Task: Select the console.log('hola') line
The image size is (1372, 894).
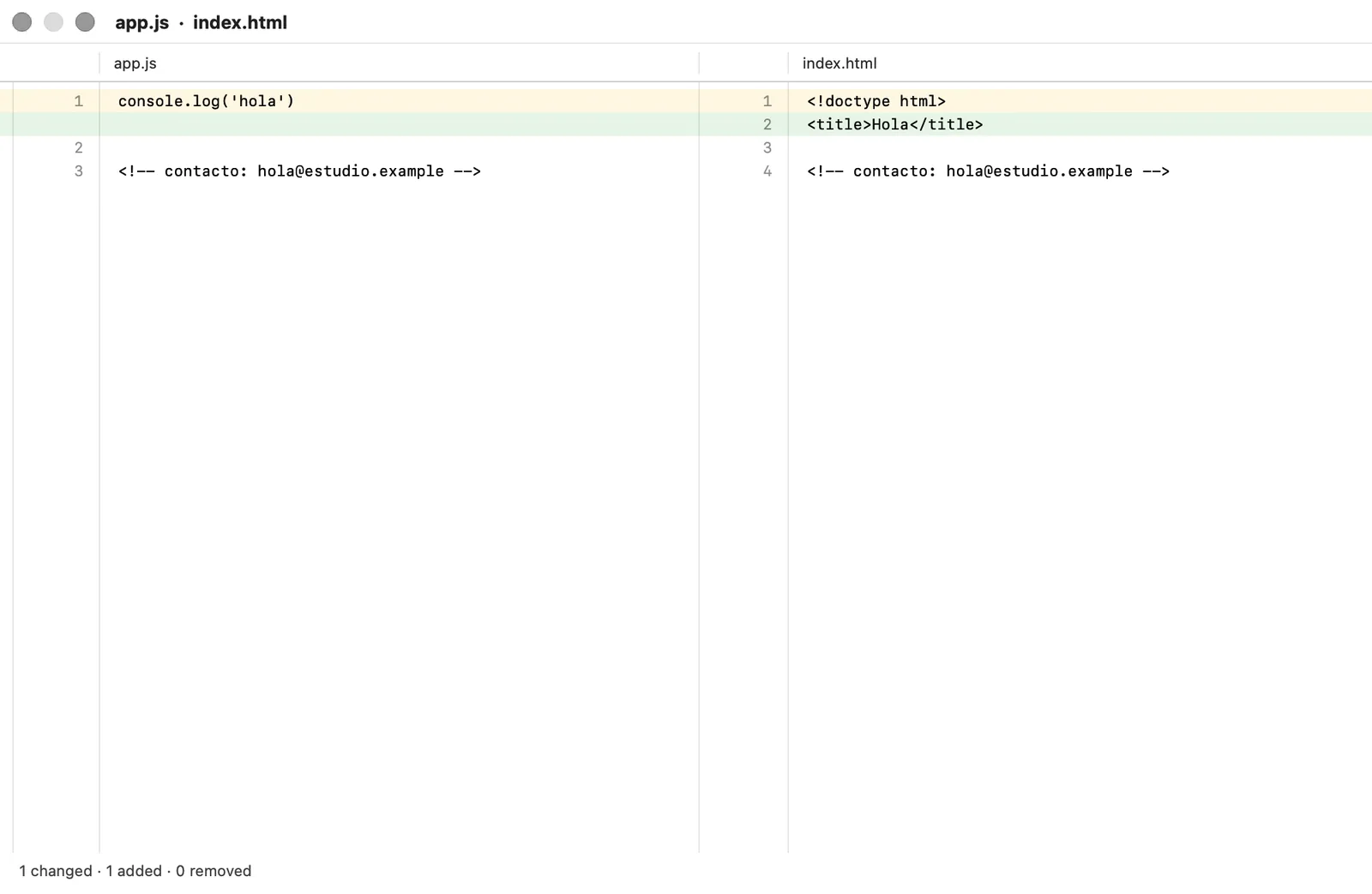Action: [x=206, y=101]
